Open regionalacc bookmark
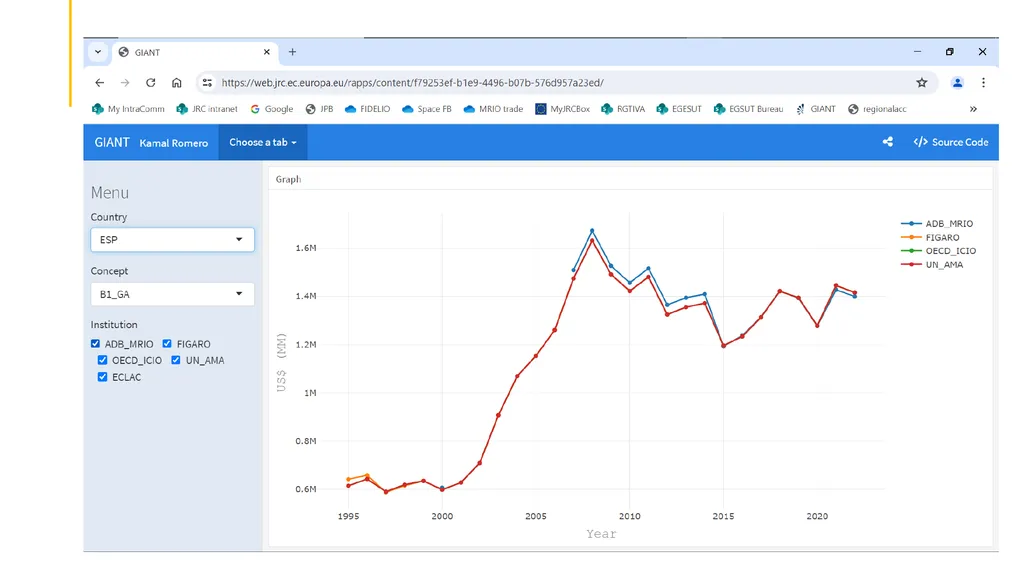 (877, 109)
